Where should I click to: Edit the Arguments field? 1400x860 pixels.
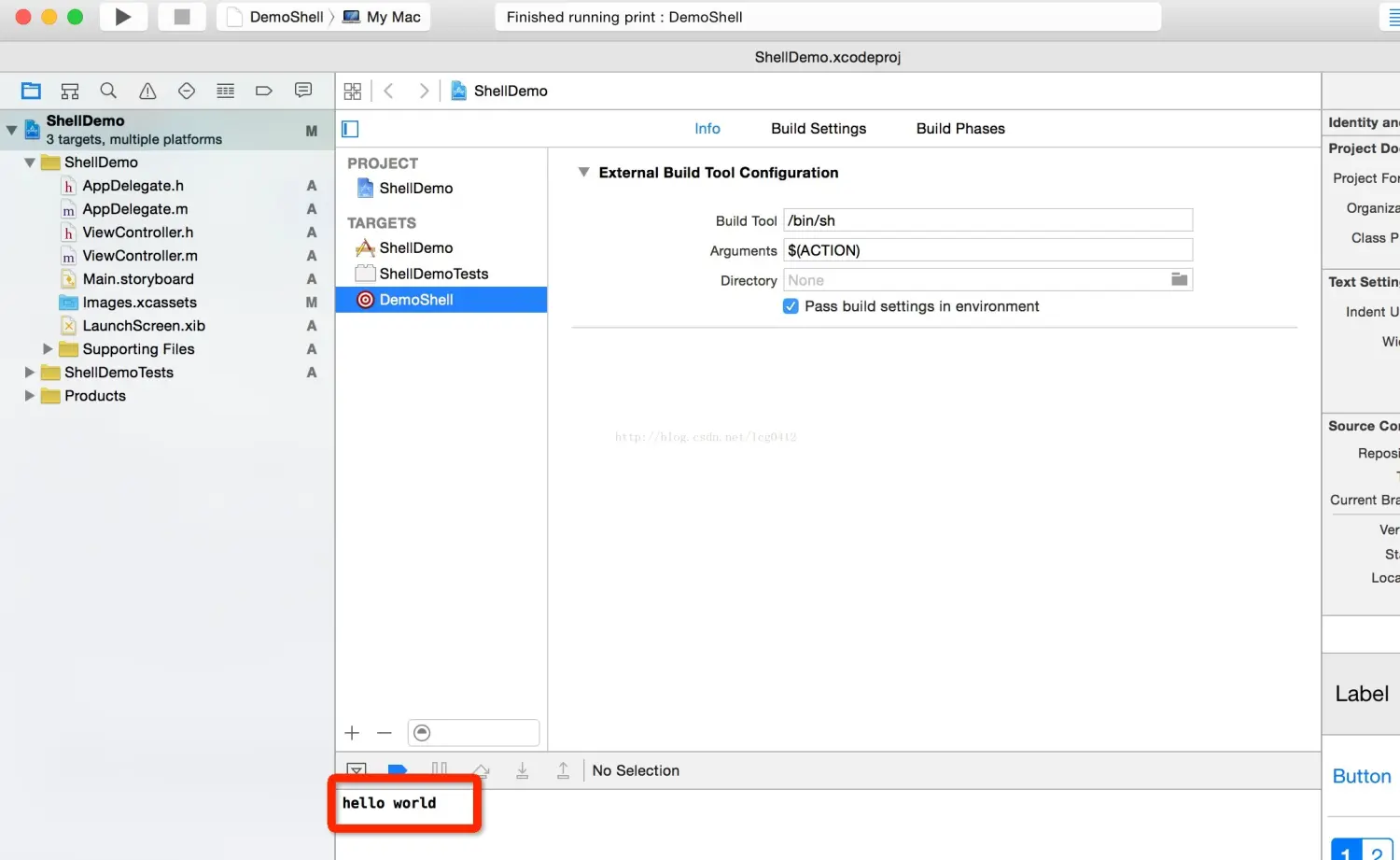[987, 250]
